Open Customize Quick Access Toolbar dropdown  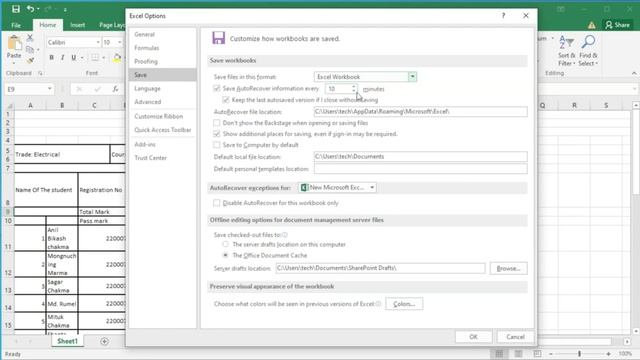click(65, 9)
